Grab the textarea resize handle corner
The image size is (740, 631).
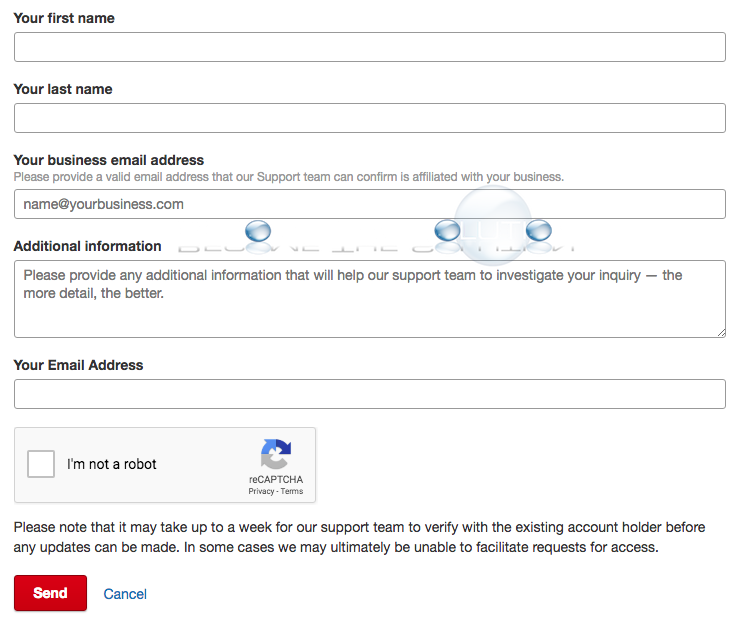click(x=721, y=333)
